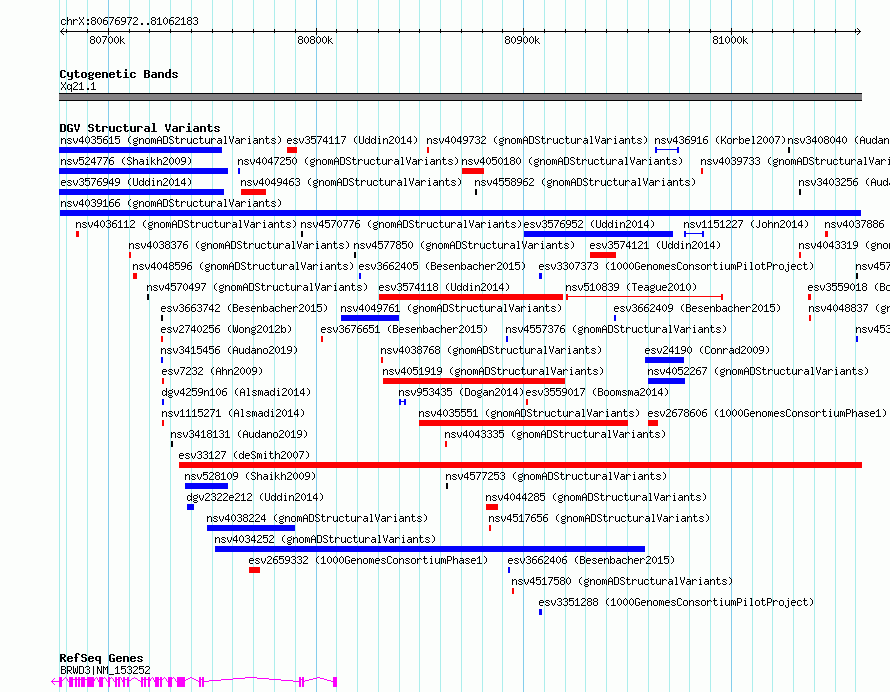Click the nsv4035615 variant label
890x692 pixels.
pyautogui.click(x=171, y=140)
